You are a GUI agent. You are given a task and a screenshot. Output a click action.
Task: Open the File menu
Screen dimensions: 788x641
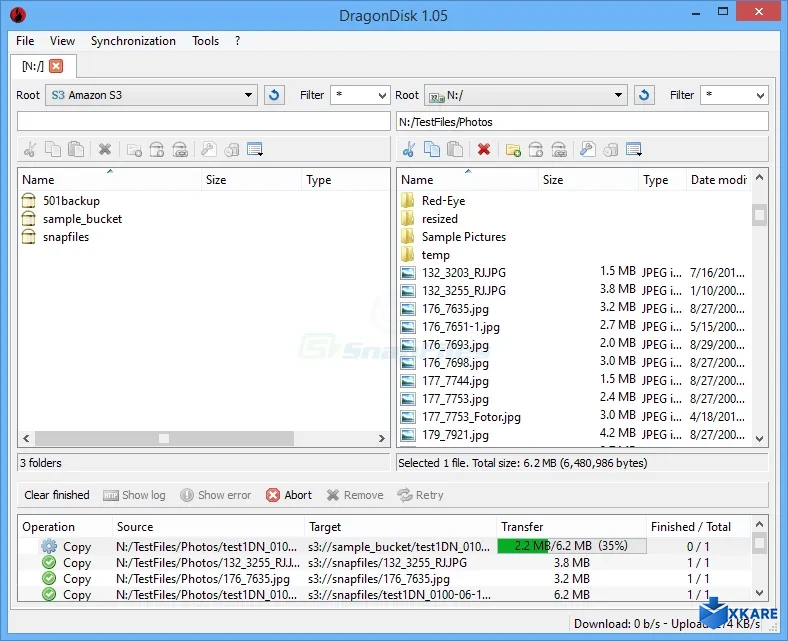click(x=25, y=41)
